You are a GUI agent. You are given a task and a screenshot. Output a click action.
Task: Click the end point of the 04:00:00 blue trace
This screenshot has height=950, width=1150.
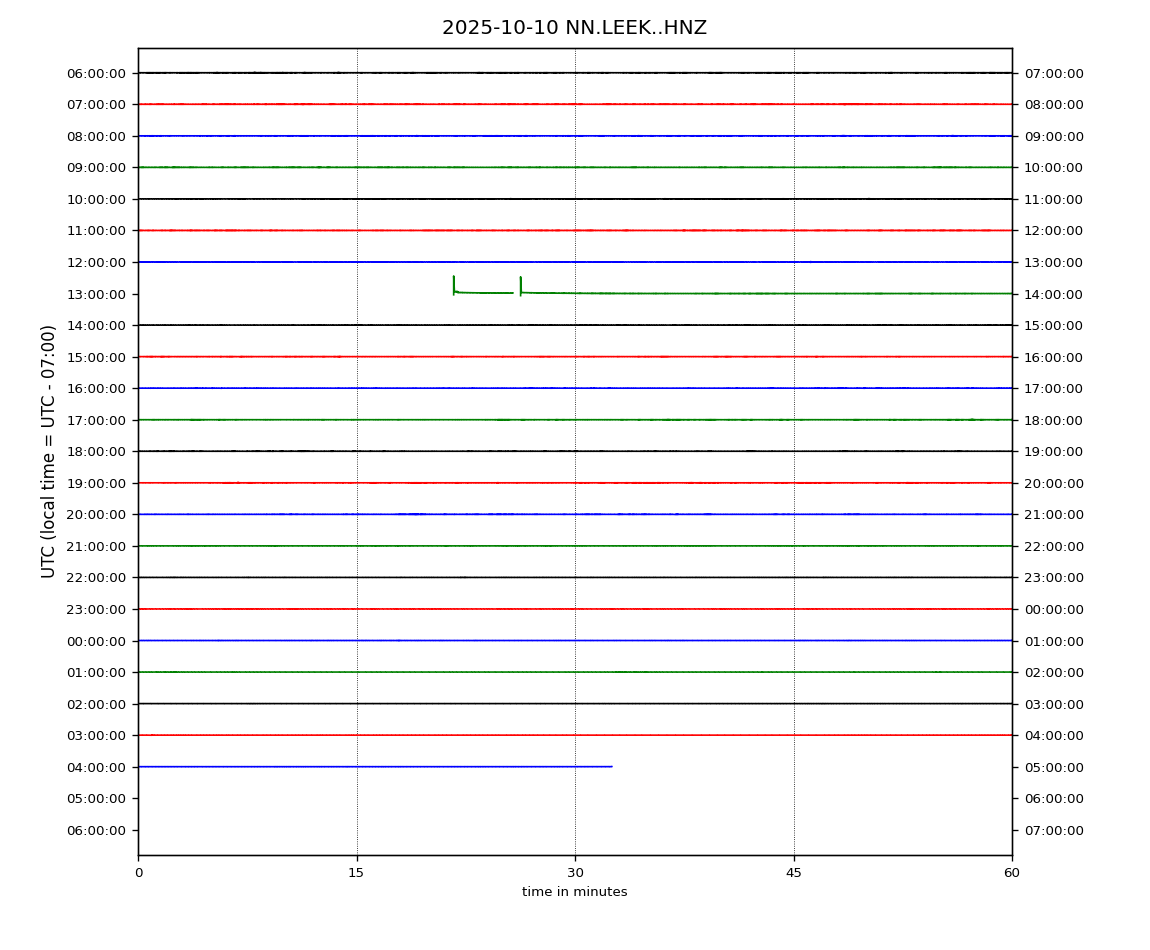[611, 767]
